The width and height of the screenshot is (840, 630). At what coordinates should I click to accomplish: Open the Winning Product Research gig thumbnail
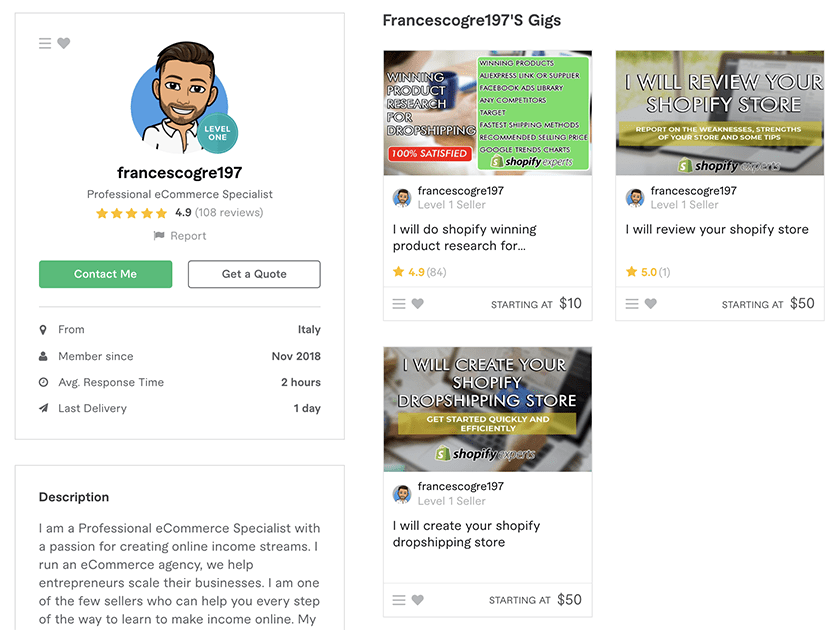tap(488, 113)
